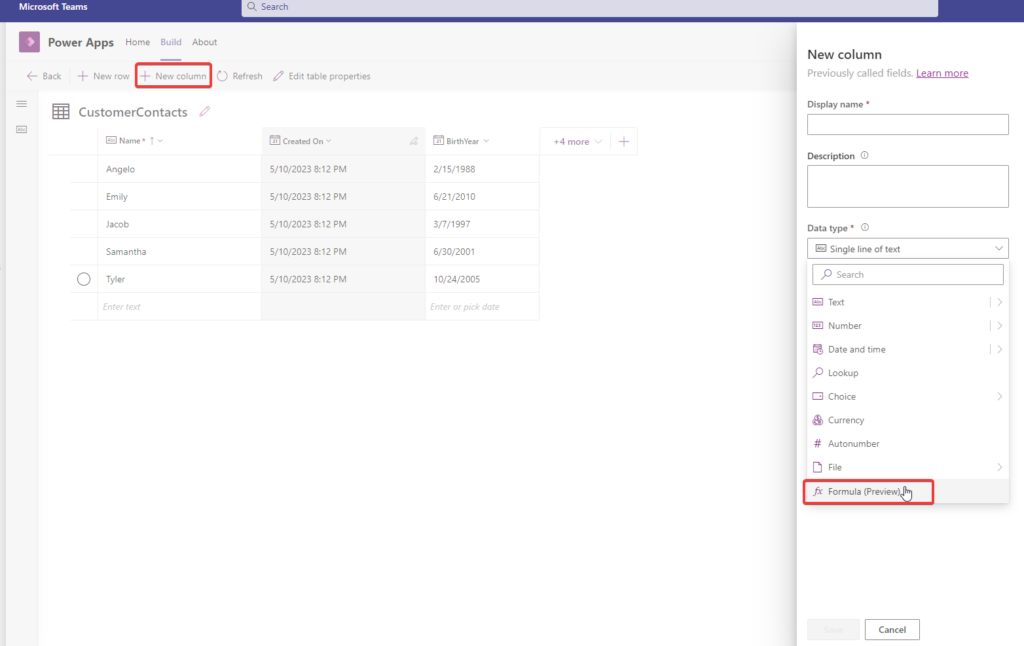Click the 2/15/1988 BirthYear cell
The width and height of the screenshot is (1024, 646).
pyautogui.click(x=482, y=169)
